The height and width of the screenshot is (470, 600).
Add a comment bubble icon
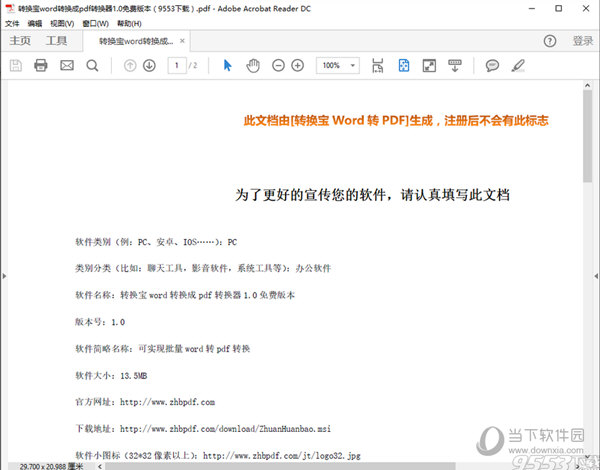(x=492, y=65)
